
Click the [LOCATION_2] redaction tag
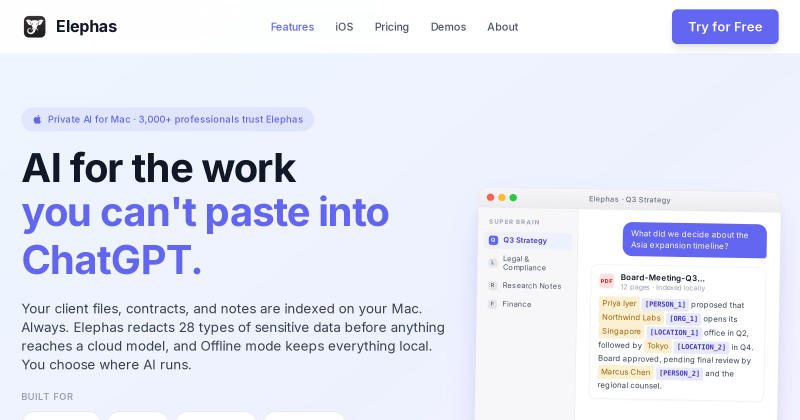click(702, 347)
